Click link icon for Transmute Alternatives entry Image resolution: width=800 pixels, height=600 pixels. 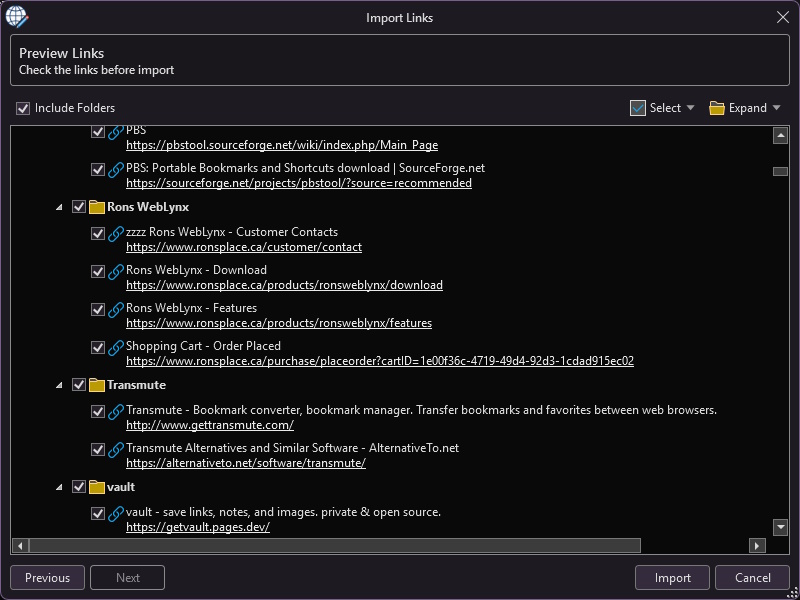pos(116,449)
